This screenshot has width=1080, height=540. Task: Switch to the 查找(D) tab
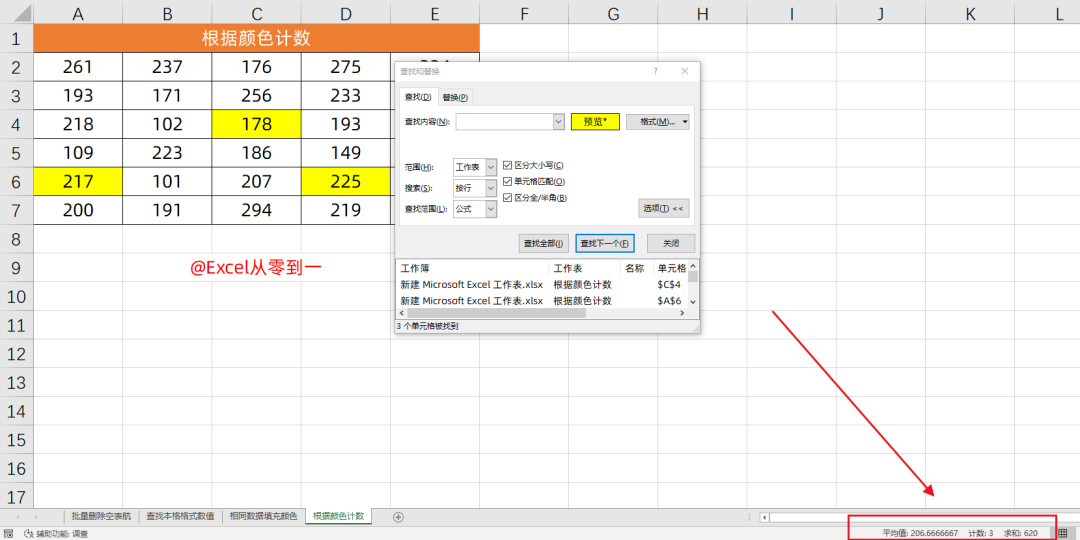click(x=417, y=97)
